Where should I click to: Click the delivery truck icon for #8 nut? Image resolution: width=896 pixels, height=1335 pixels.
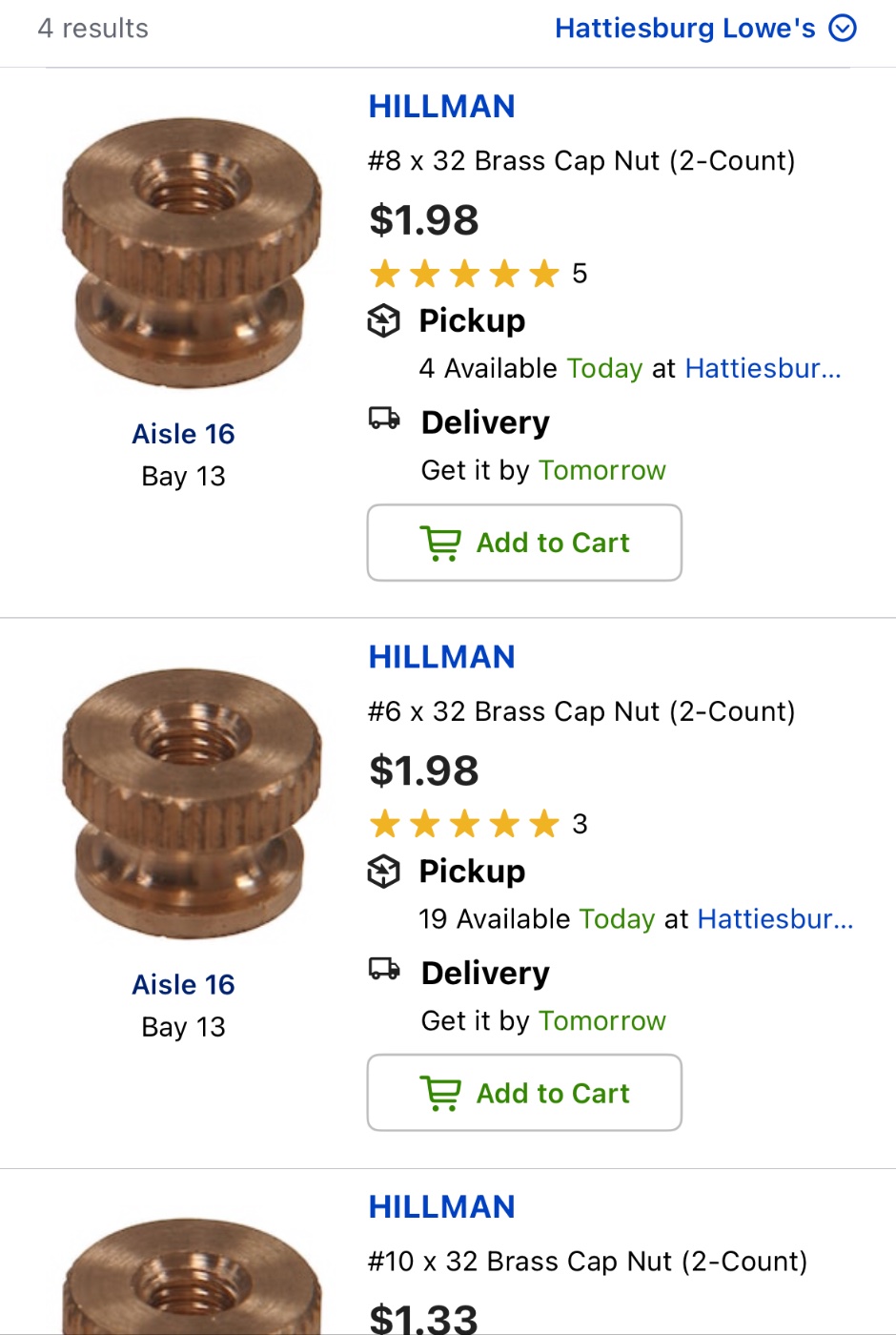[x=384, y=419]
